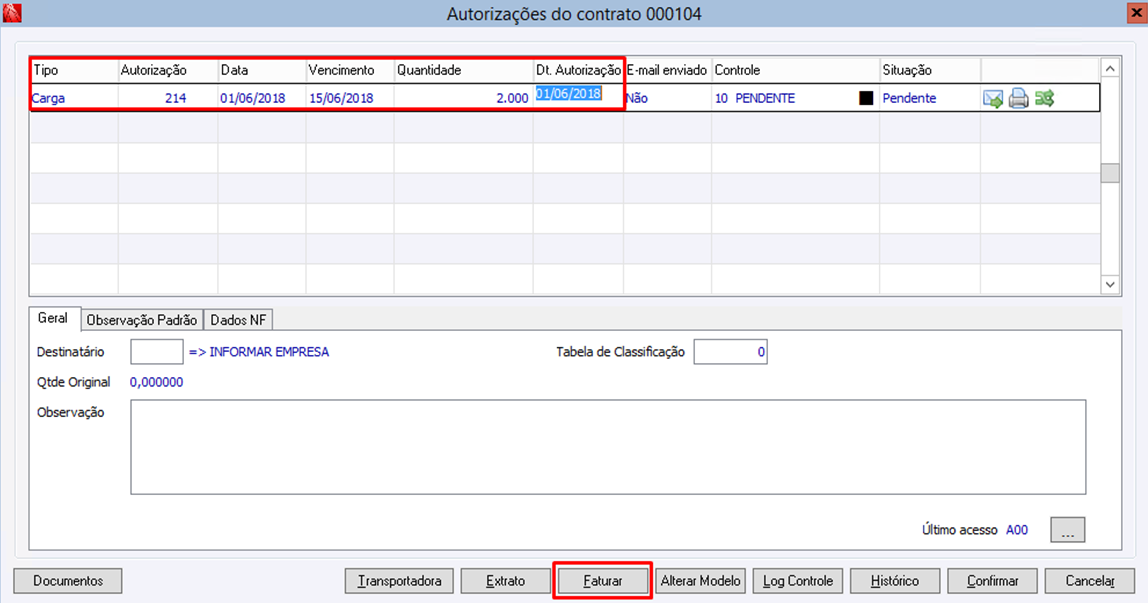The width and height of the screenshot is (1148, 606).
Task: Click the Transportadora button
Action: point(399,581)
